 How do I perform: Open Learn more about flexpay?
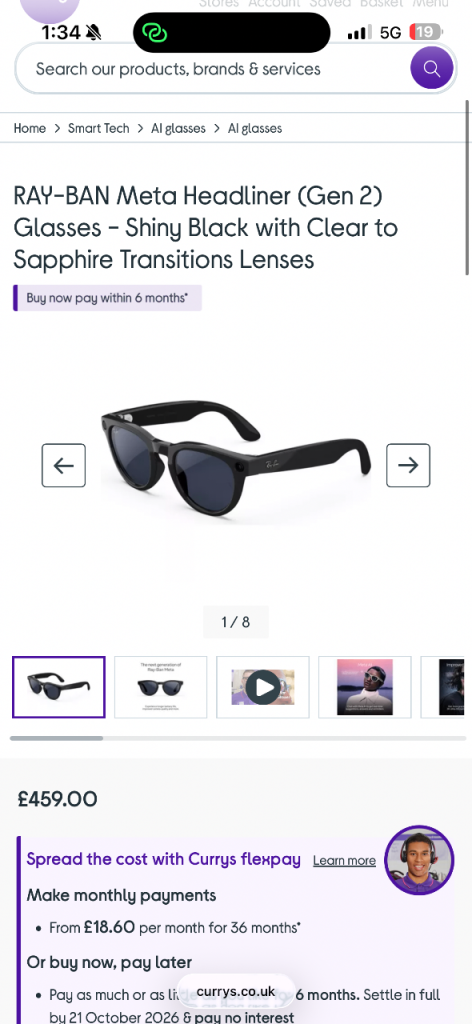(x=344, y=861)
